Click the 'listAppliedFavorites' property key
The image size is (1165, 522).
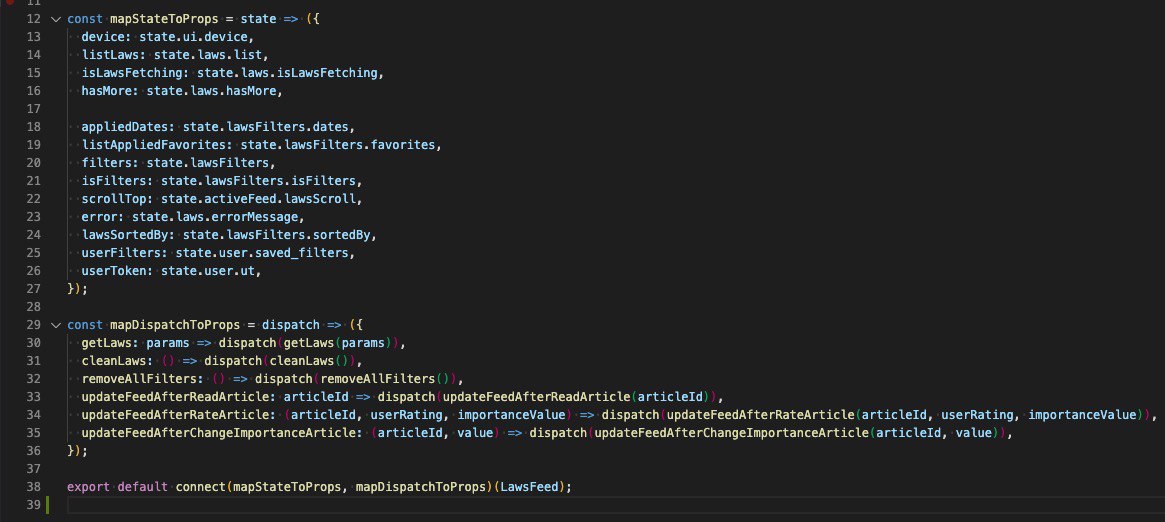(x=154, y=145)
